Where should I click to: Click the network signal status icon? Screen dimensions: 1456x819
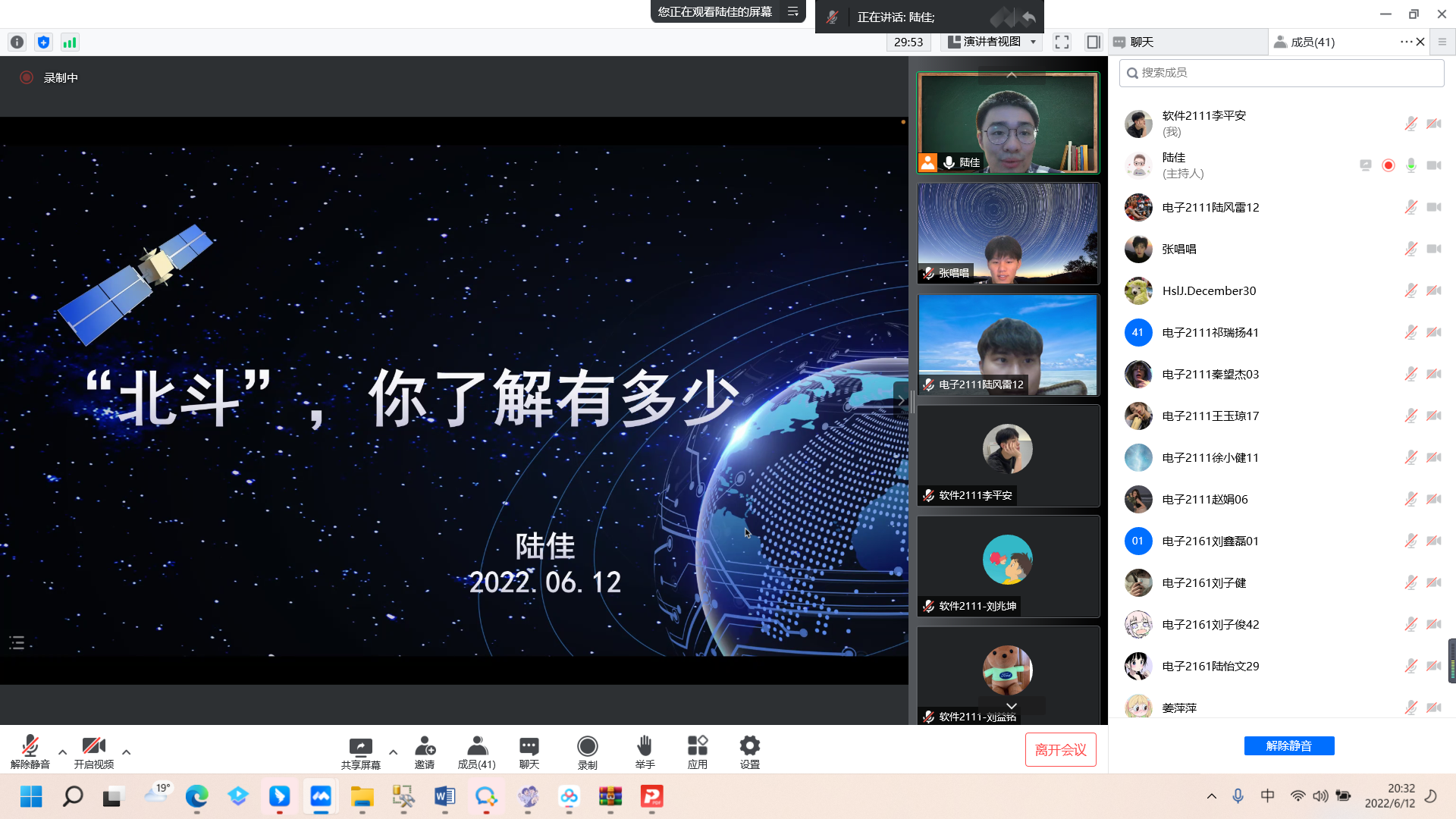click(x=70, y=42)
